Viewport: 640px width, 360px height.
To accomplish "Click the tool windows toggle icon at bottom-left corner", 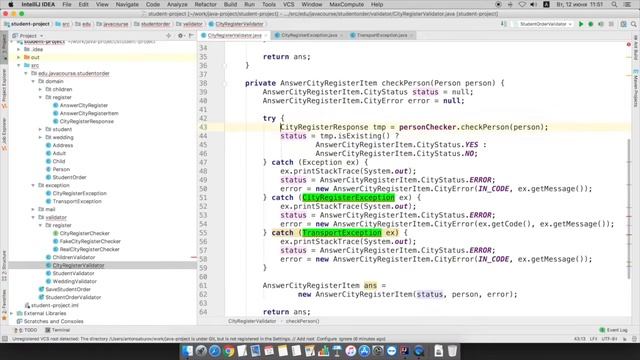I will [x=4, y=339].
